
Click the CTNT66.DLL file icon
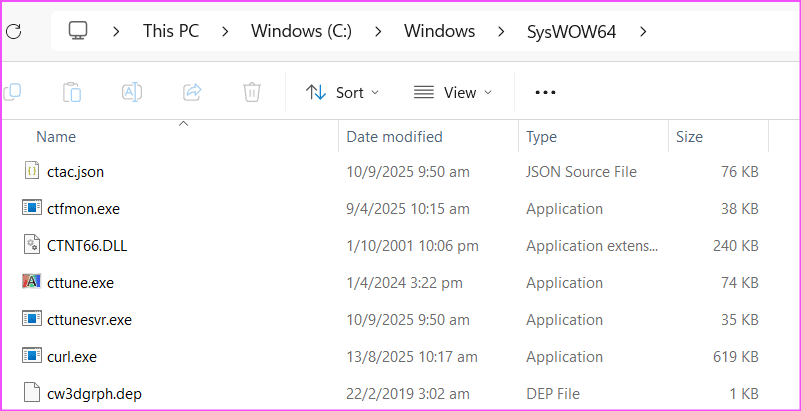32,245
